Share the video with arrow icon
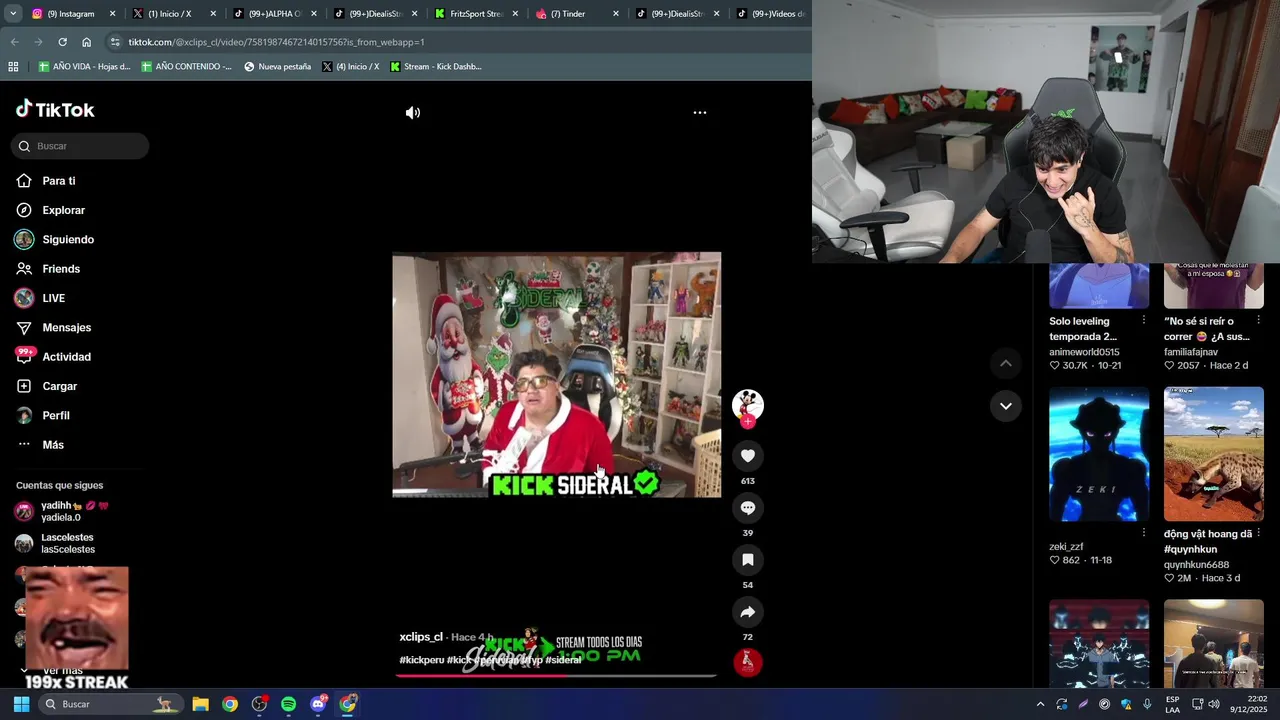This screenshot has width=1280, height=720. pyautogui.click(x=747, y=612)
